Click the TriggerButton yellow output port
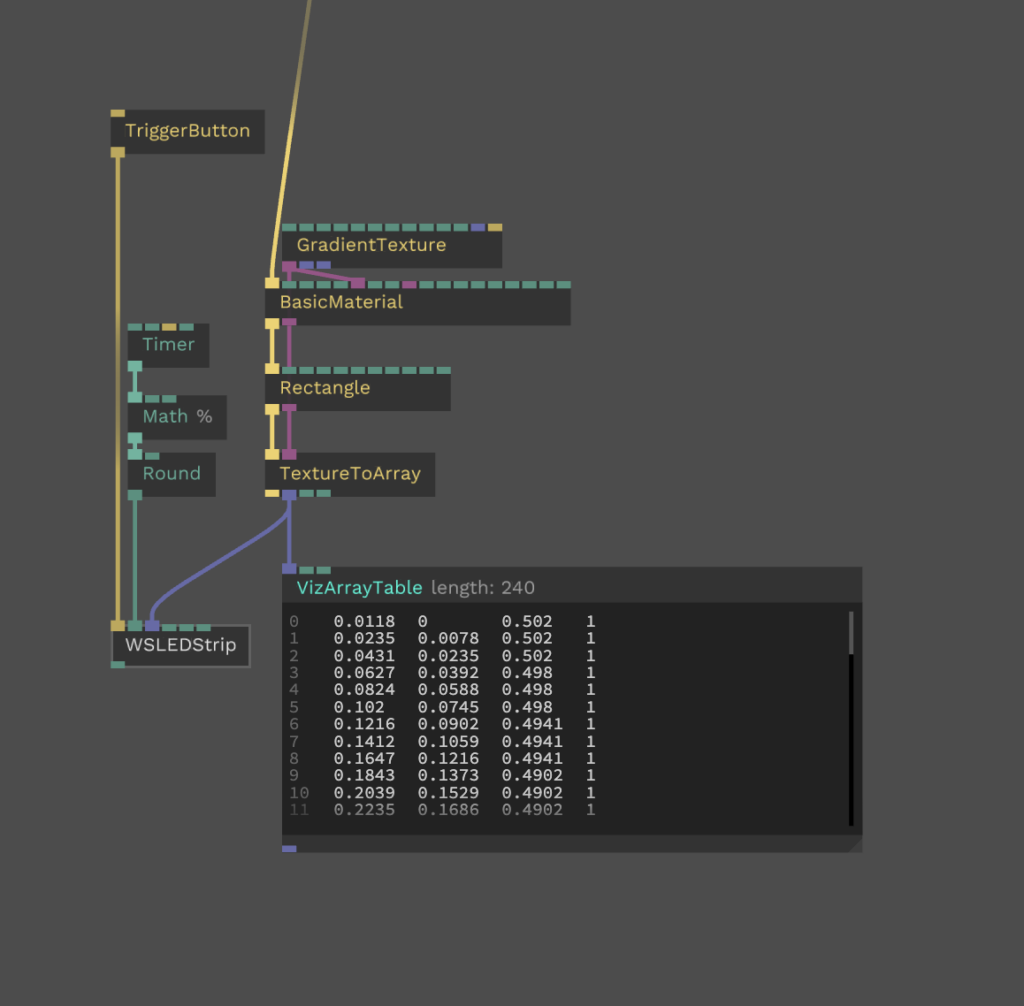 coord(118,152)
